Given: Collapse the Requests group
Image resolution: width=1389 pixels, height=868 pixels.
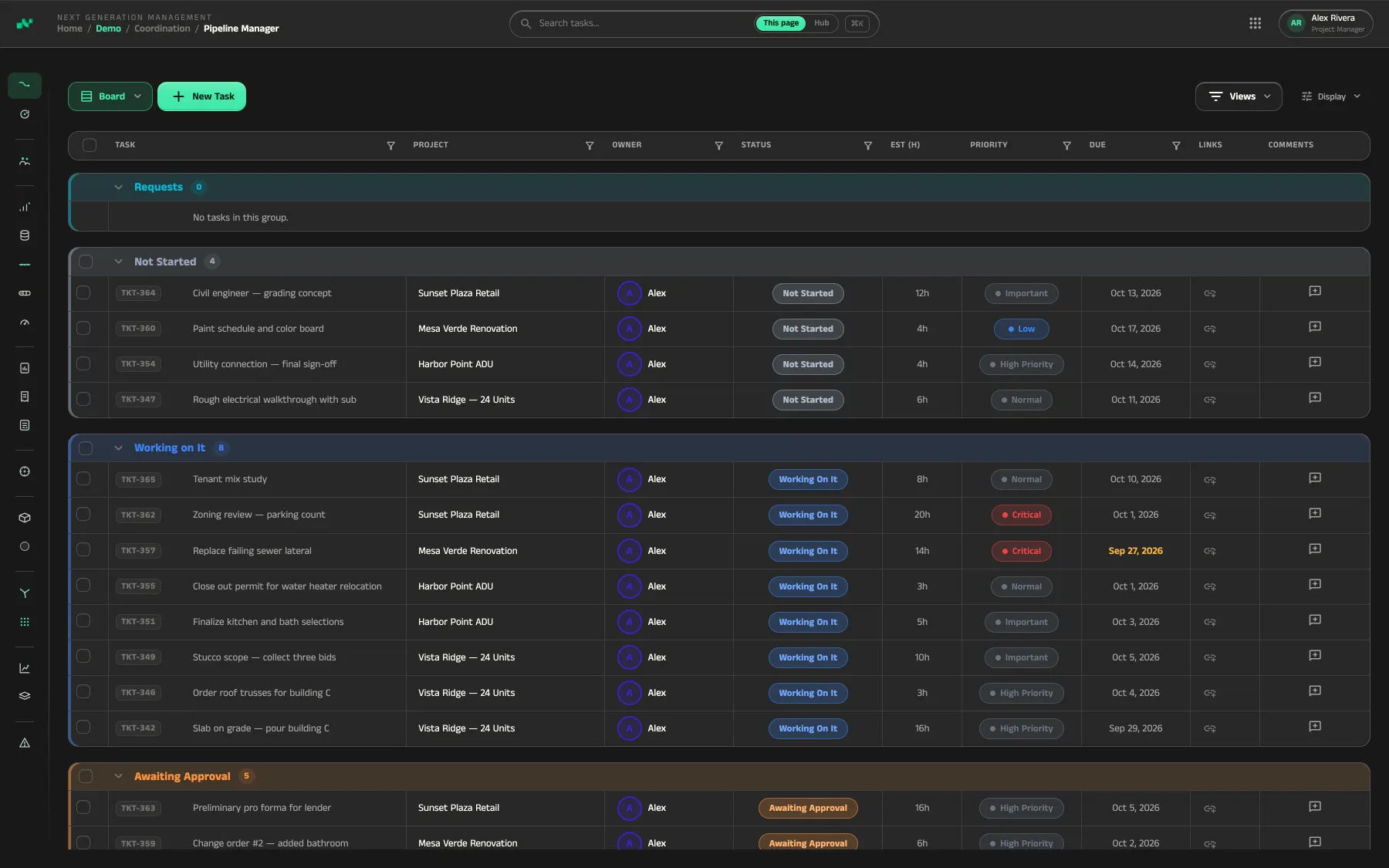Looking at the screenshot, I should coord(118,187).
